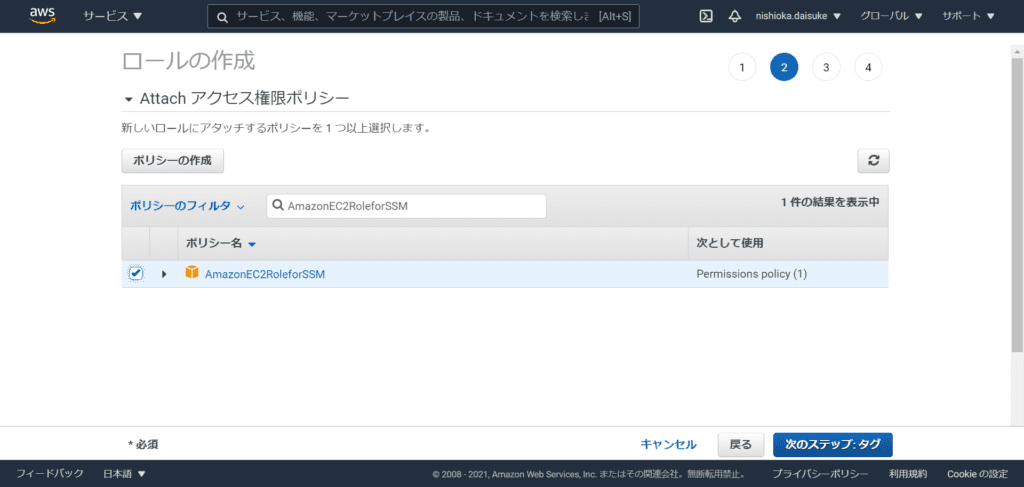The image size is (1024, 487).
Task: Collapse the Attach アクセス権限ポリシー section
Action: pyautogui.click(x=128, y=99)
